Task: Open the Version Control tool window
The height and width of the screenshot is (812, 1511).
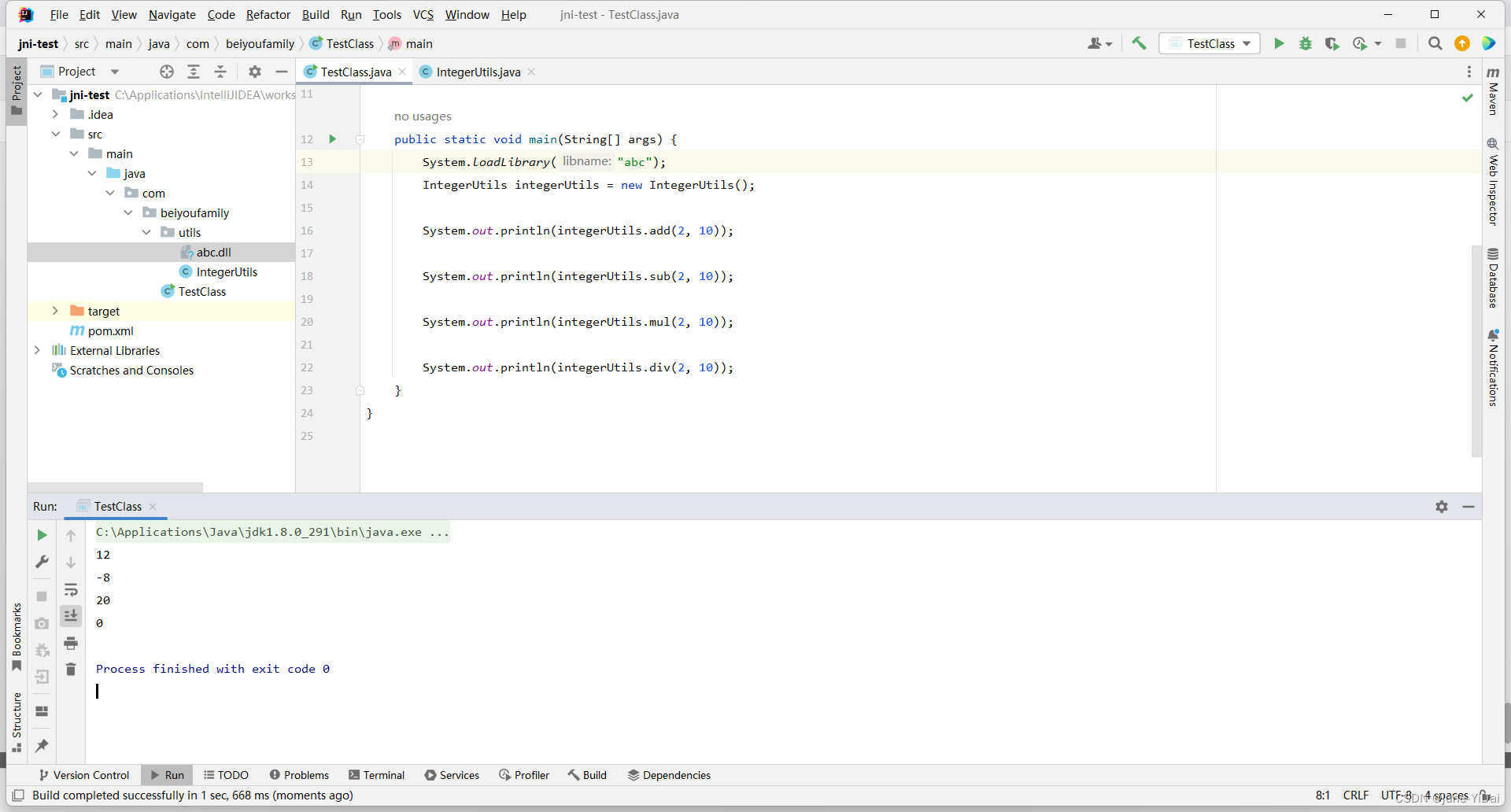Action: tap(83, 775)
